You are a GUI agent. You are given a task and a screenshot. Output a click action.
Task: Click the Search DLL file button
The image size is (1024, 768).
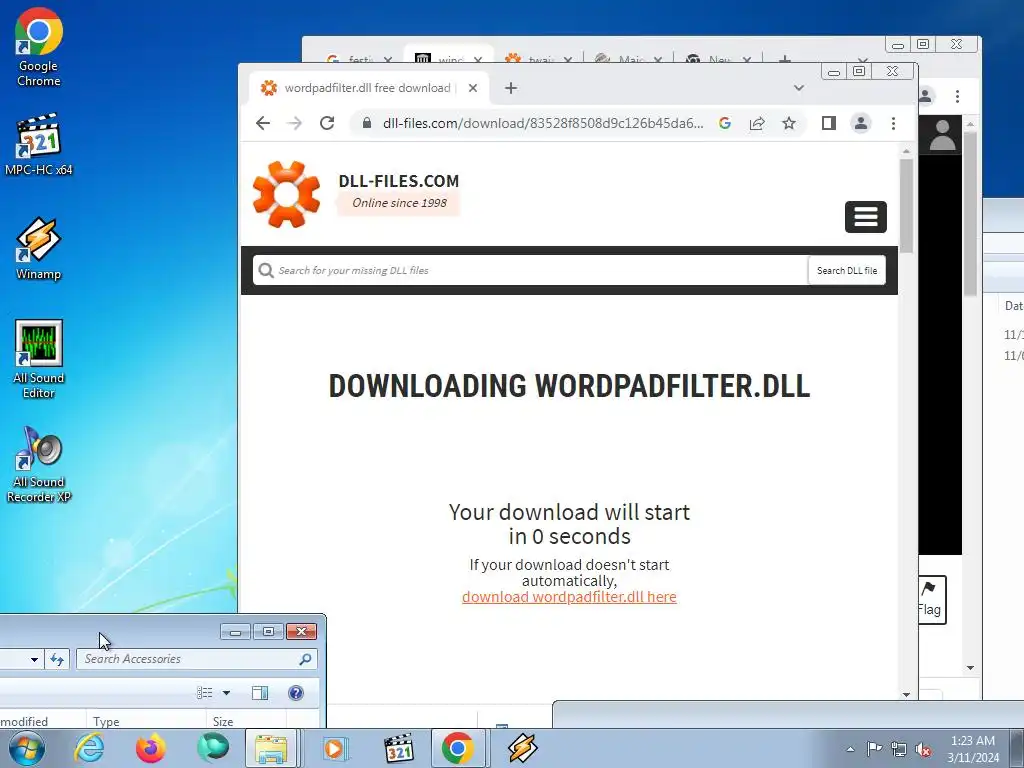click(x=846, y=270)
